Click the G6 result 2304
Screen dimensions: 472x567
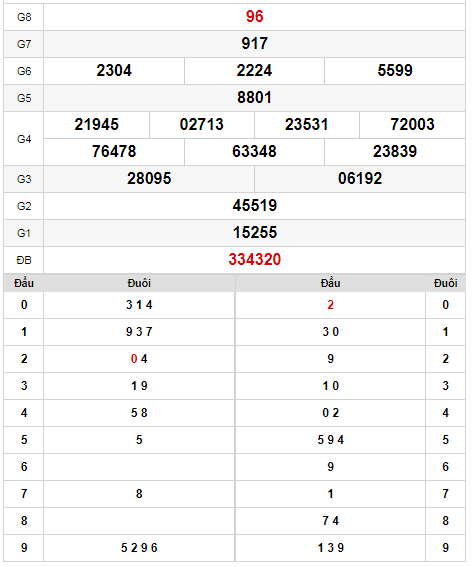pos(114,71)
